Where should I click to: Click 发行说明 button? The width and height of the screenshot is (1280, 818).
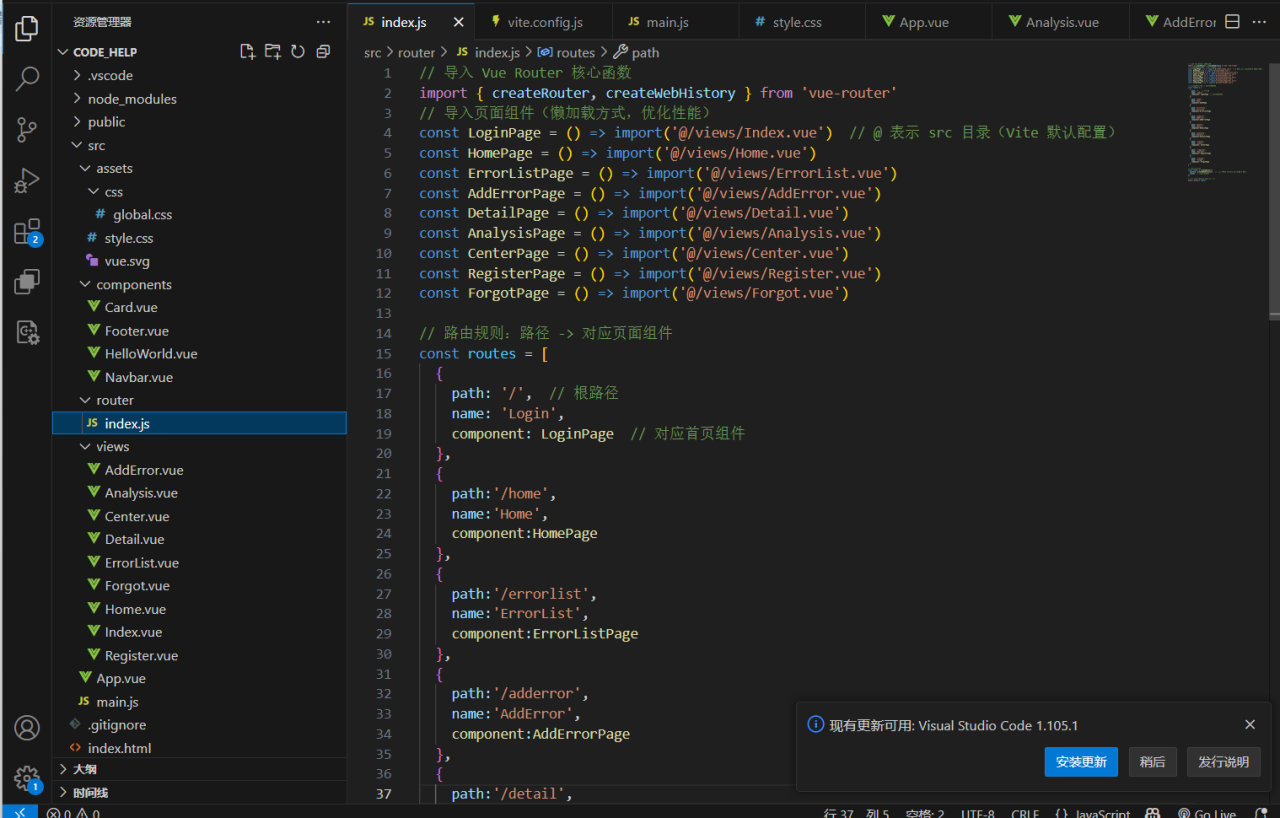(1224, 762)
